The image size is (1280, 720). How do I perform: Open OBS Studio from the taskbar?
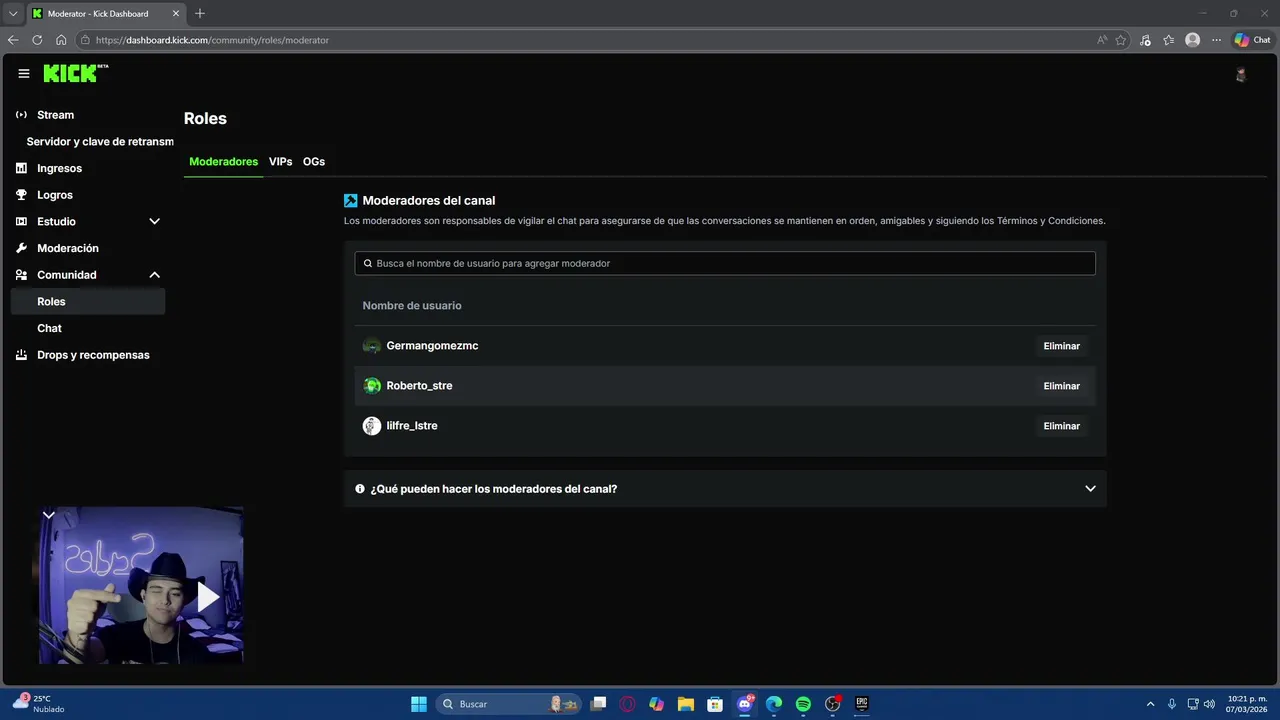833,704
